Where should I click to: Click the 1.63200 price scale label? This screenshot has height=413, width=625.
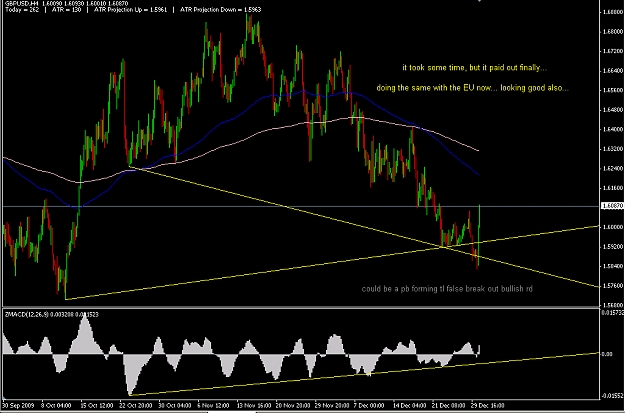click(x=613, y=149)
